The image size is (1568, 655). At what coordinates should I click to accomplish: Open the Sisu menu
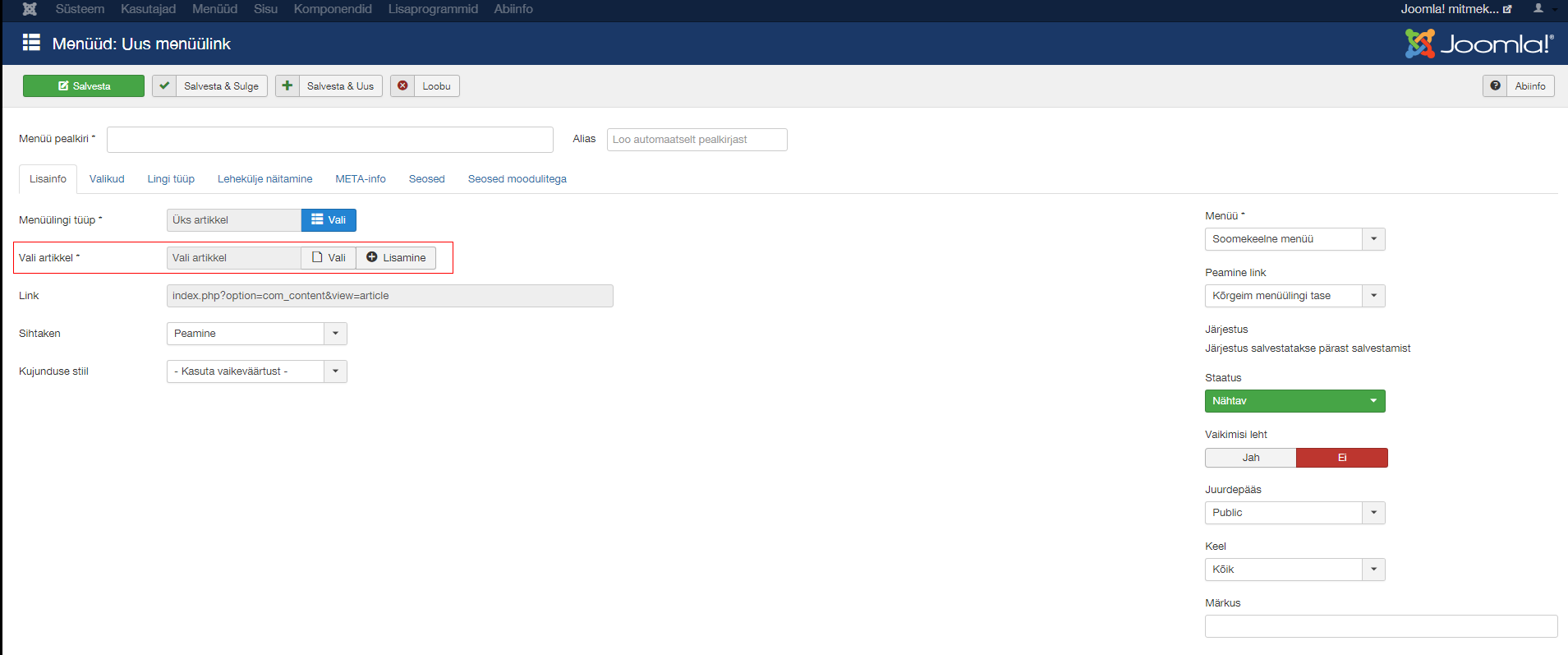tap(265, 9)
